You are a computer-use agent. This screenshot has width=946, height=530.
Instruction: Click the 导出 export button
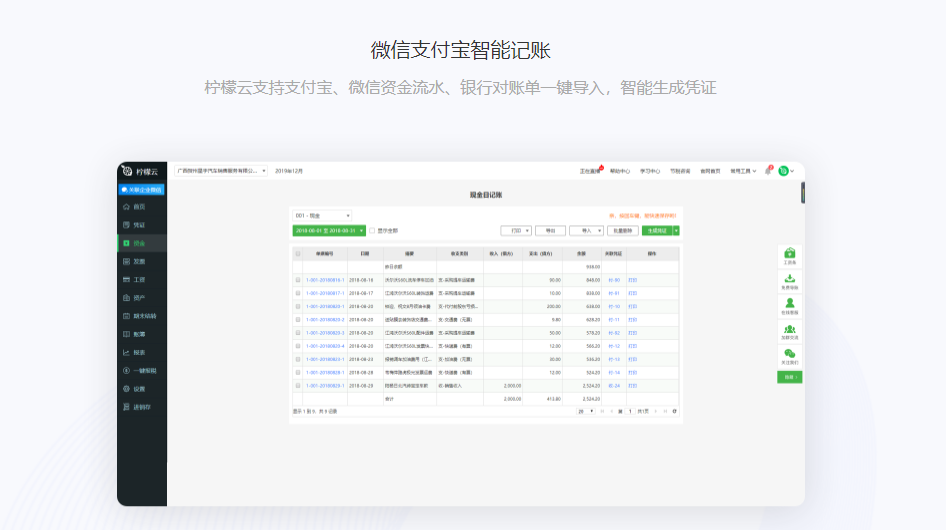point(550,231)
